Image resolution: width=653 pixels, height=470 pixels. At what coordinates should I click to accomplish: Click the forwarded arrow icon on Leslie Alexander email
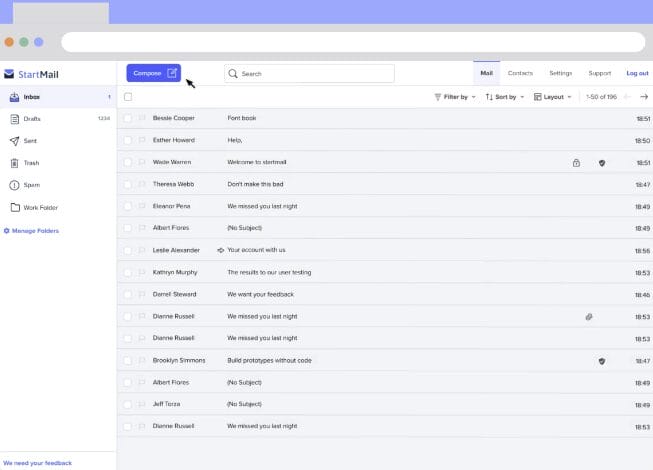(221, 250)
